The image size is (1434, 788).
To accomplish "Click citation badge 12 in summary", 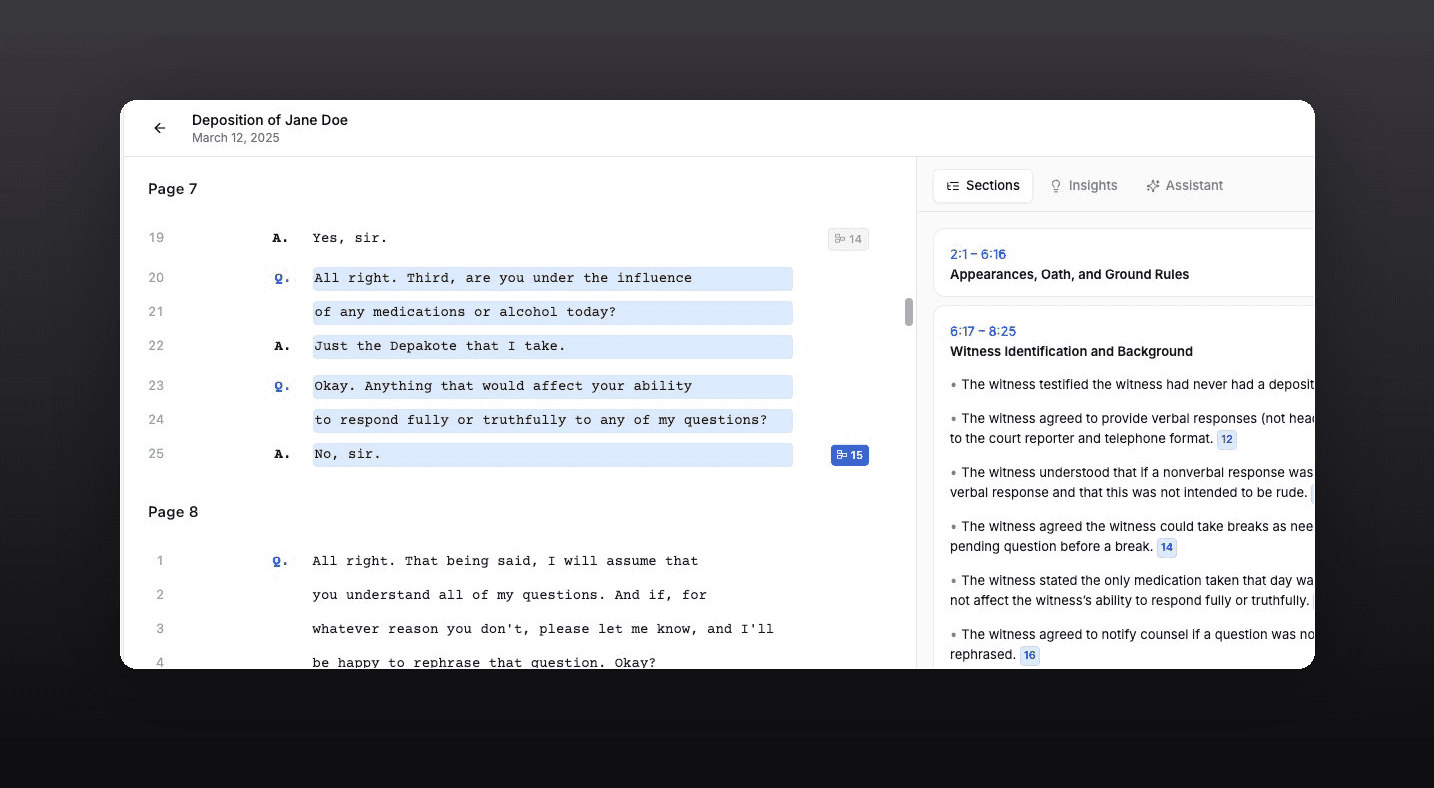I will click(1226, 439).
